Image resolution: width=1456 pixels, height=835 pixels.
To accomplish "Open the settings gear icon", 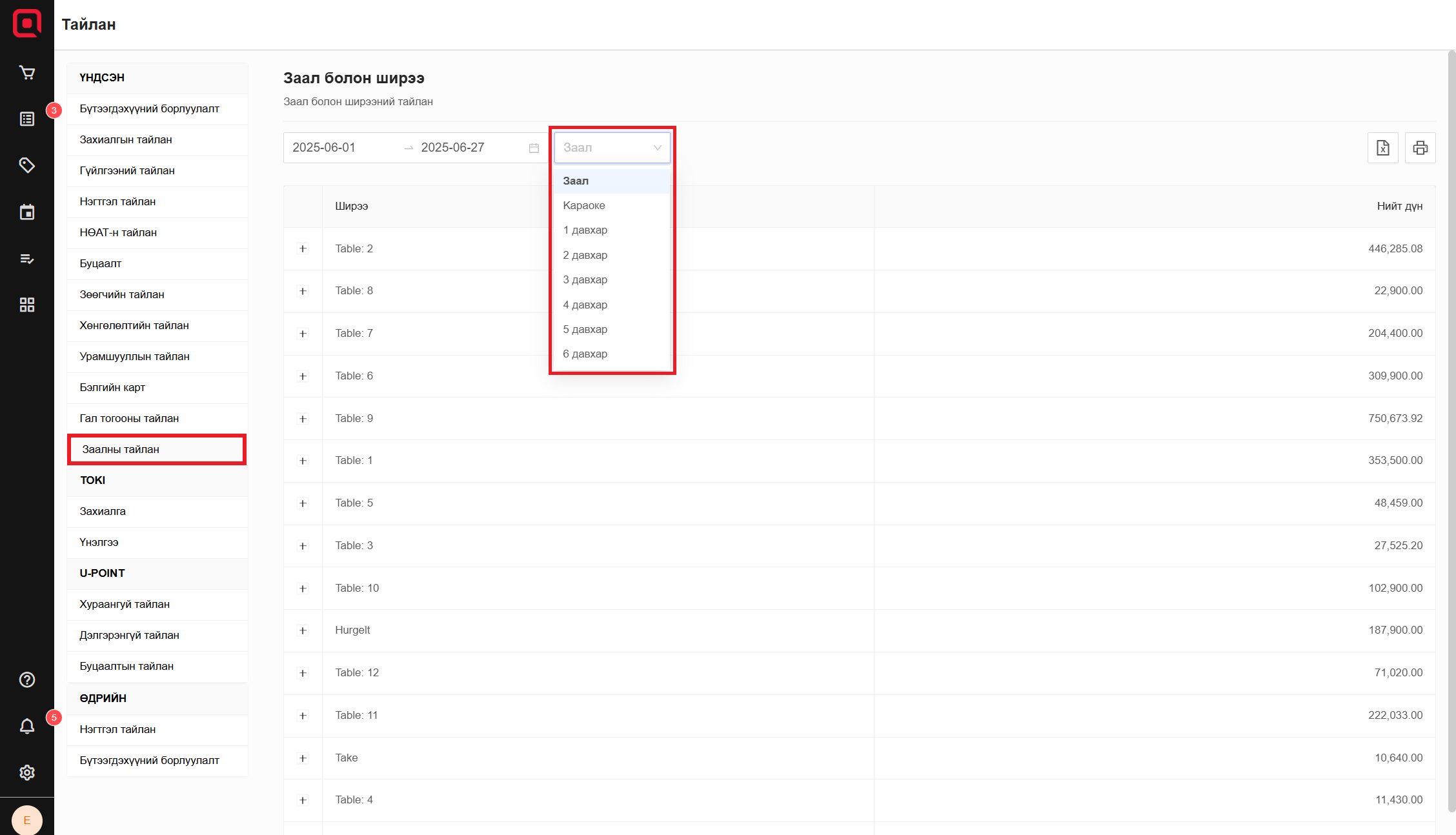I will [27, 772].
